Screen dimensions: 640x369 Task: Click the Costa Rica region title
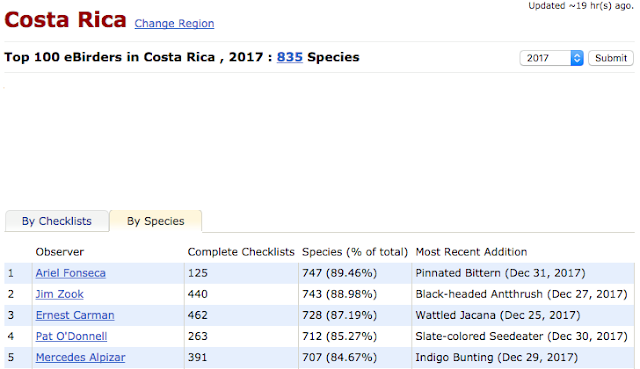pos(65,20)
